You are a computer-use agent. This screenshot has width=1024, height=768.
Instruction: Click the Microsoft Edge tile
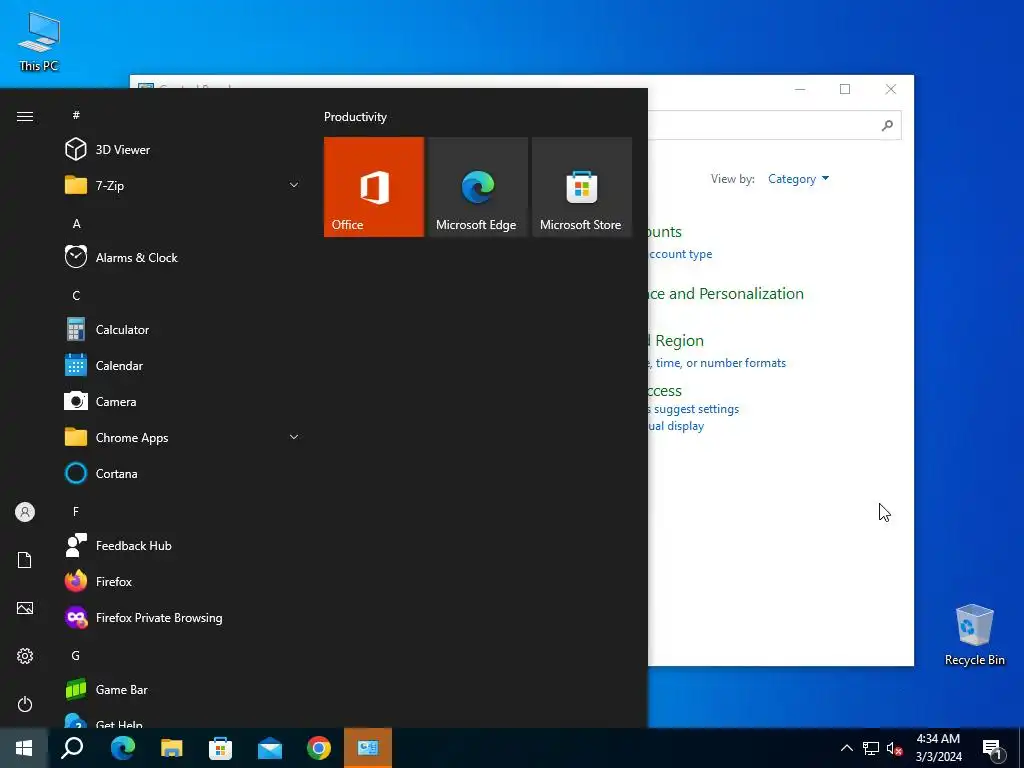[477, 187]
